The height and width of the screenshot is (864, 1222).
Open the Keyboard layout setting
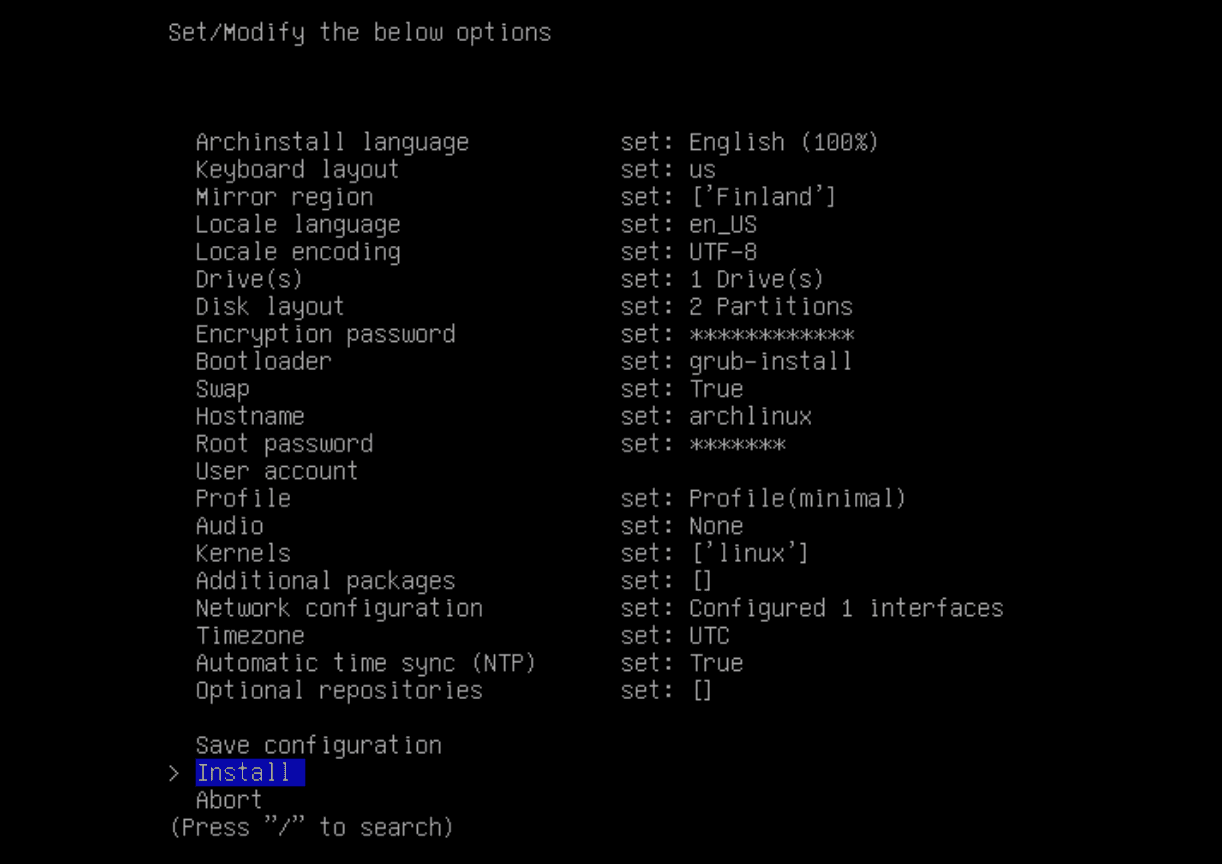tap(297, 170)
